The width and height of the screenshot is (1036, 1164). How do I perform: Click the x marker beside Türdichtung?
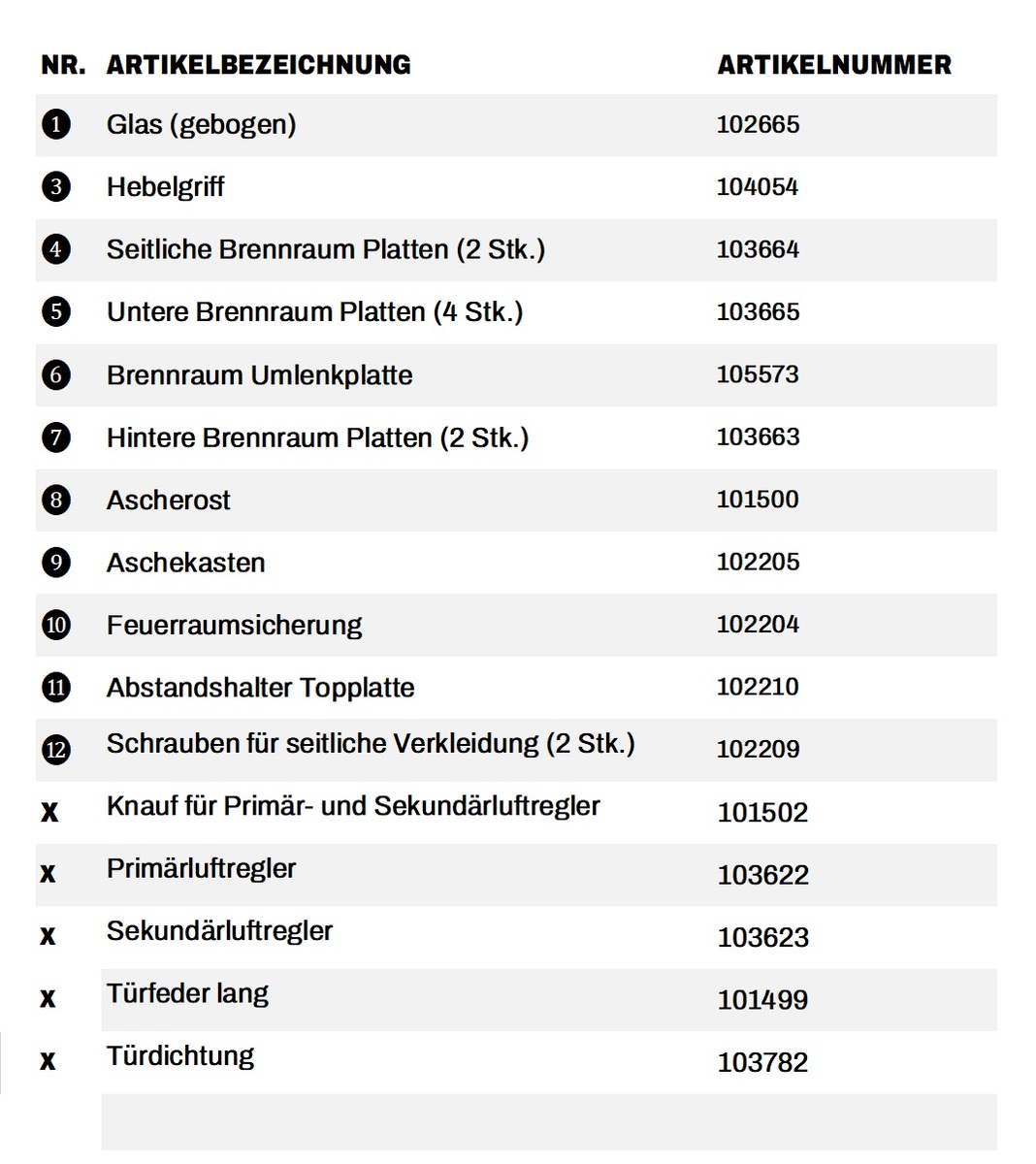click(48, 1062)
